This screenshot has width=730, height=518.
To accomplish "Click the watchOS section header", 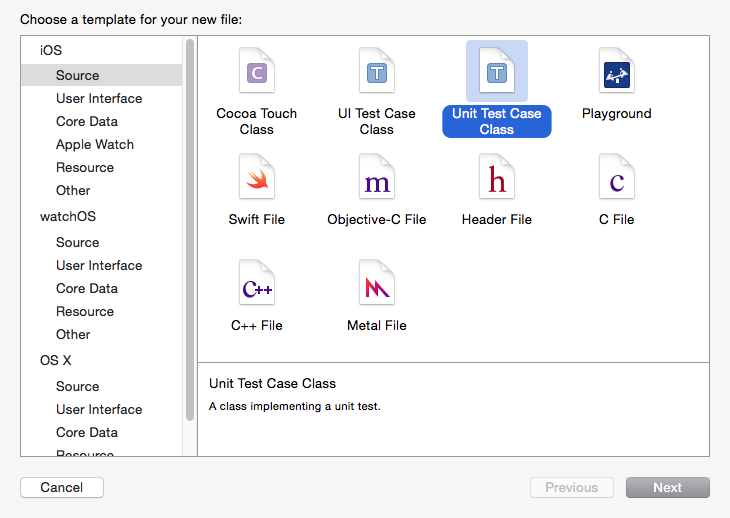I will pos(68,216).
